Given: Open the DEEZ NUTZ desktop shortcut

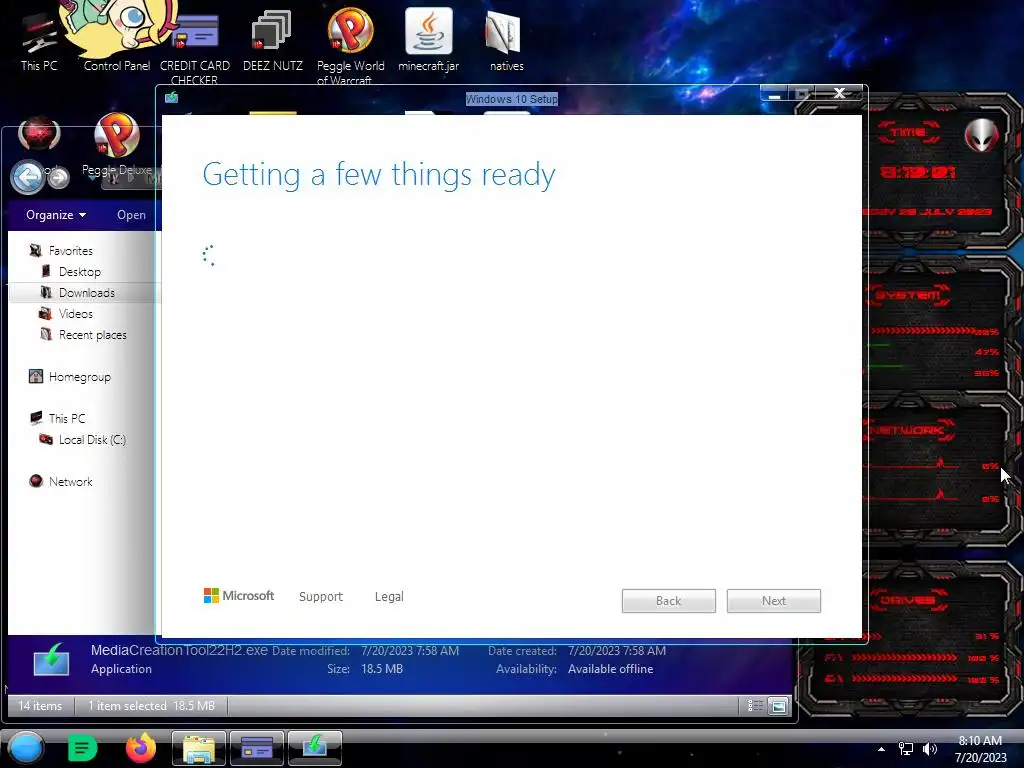Looking at the screenshot, I should 272,39.
